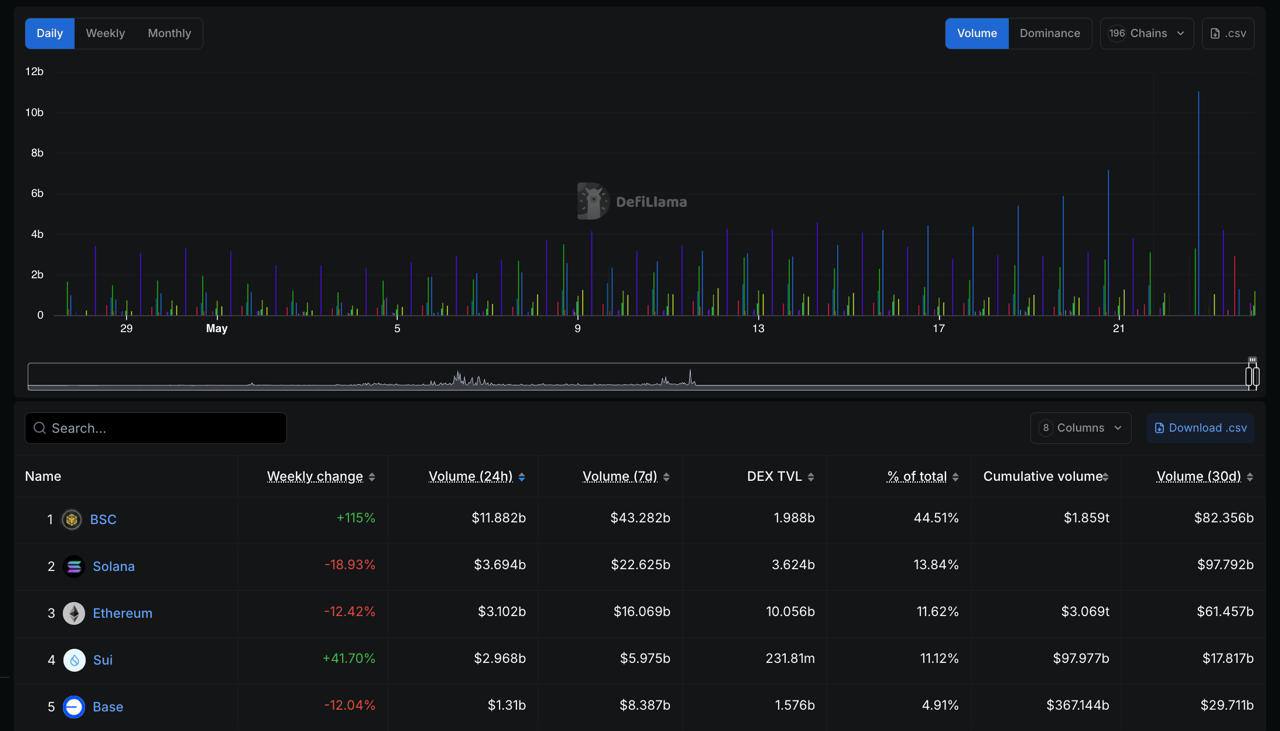
Task: Open the Ethereum chain link
Action: click(x=123, y=613)
